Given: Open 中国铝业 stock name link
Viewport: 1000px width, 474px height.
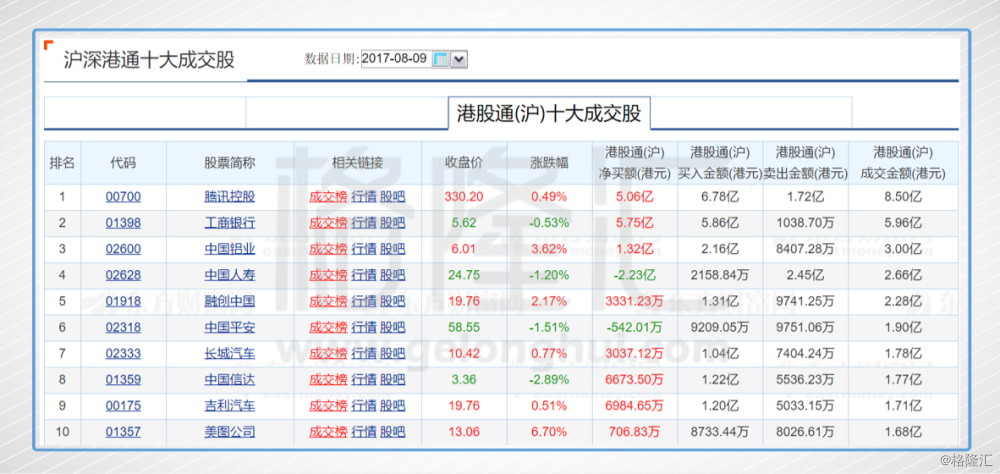Looking at the screenshot, I should point(230,249).
